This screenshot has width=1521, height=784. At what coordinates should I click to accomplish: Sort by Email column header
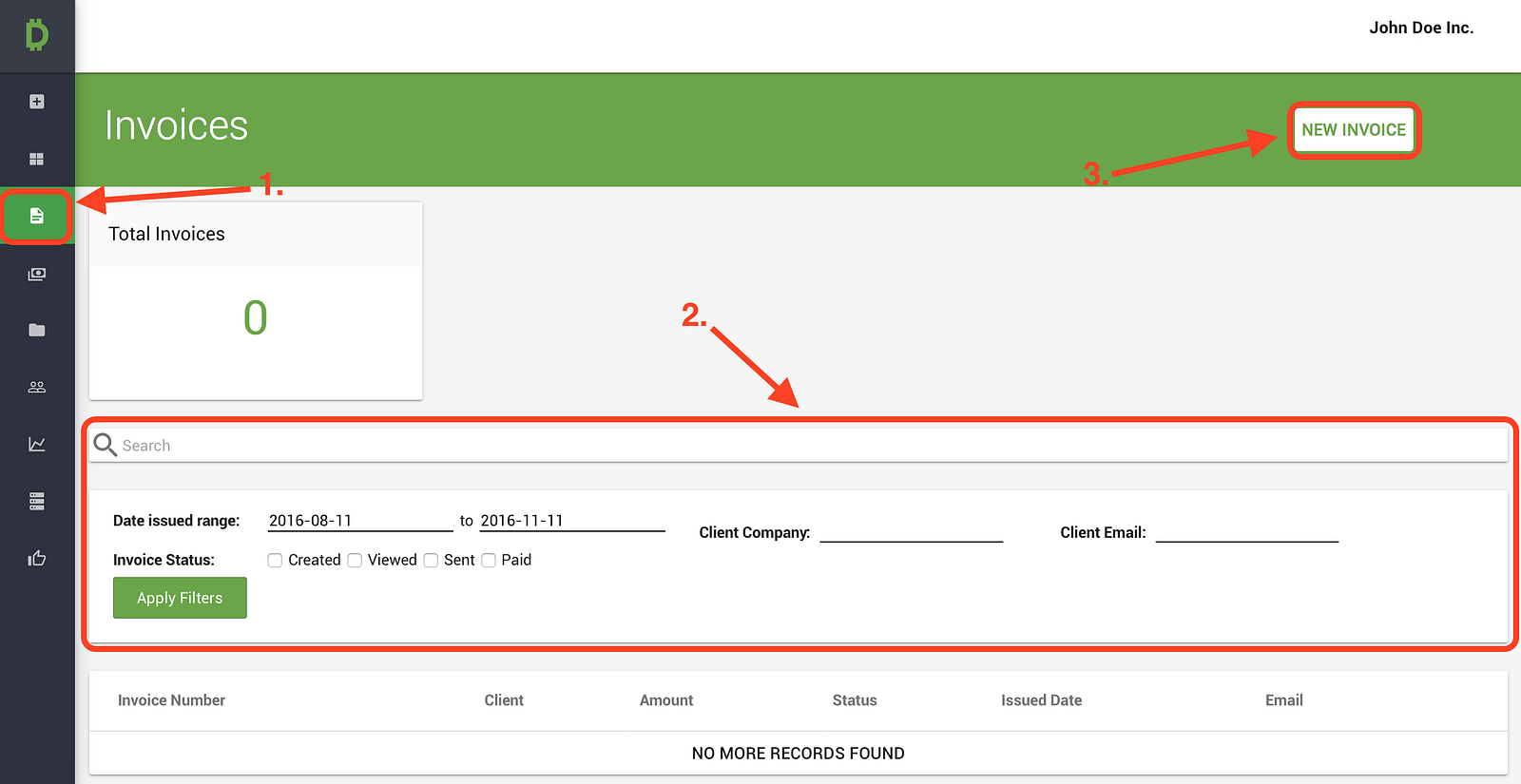tap(1284, 700)
